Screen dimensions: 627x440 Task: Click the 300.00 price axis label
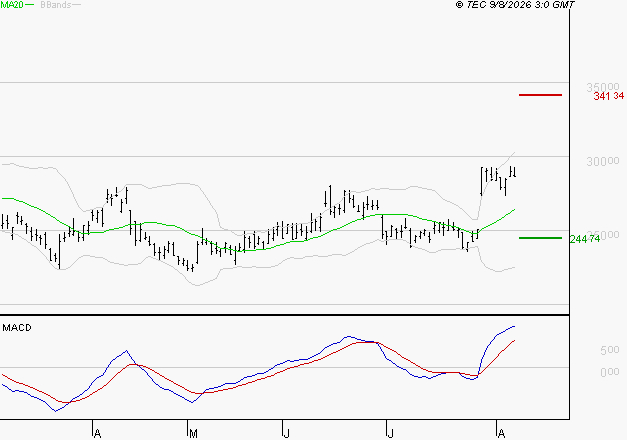tap(603, 161)
